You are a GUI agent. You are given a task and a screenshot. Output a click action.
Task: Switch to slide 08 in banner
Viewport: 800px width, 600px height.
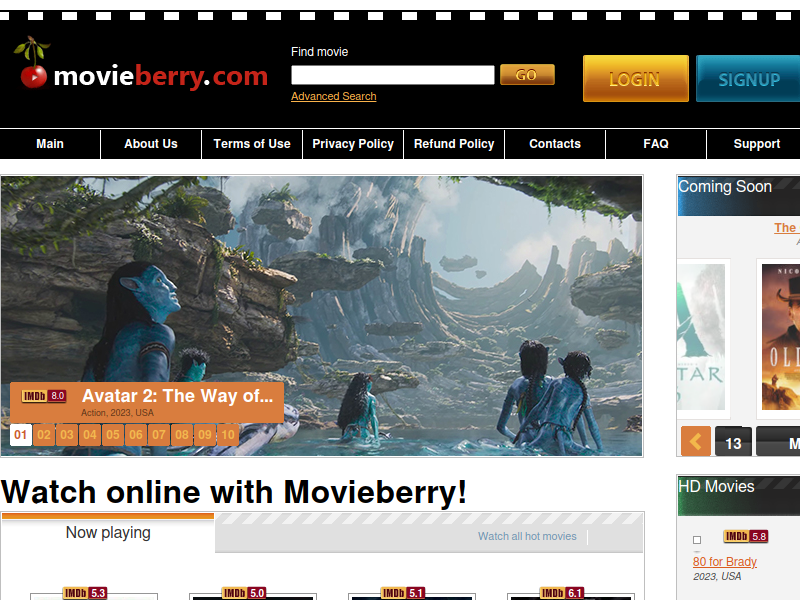[x=182, y=435]
